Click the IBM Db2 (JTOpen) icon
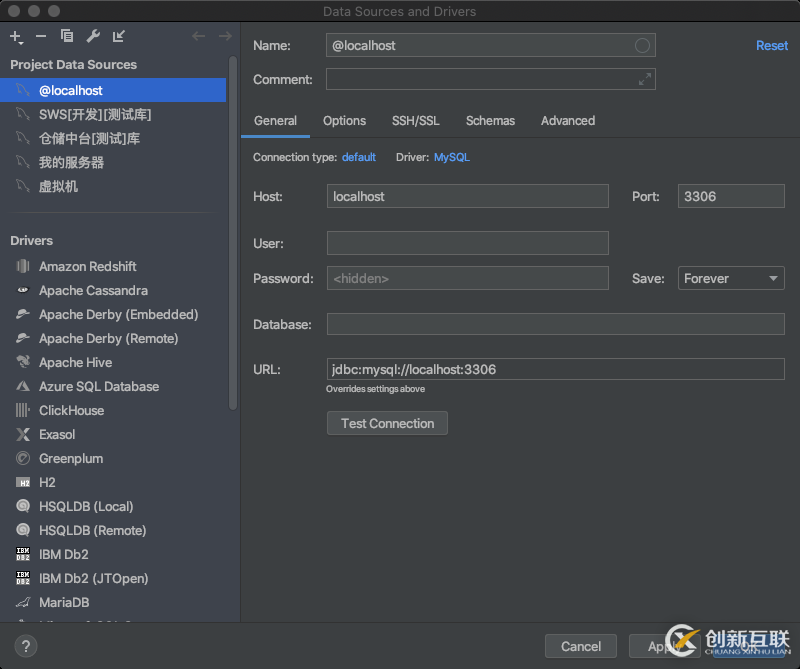Screen dimensions: 800x669 [x=23, y=578]
